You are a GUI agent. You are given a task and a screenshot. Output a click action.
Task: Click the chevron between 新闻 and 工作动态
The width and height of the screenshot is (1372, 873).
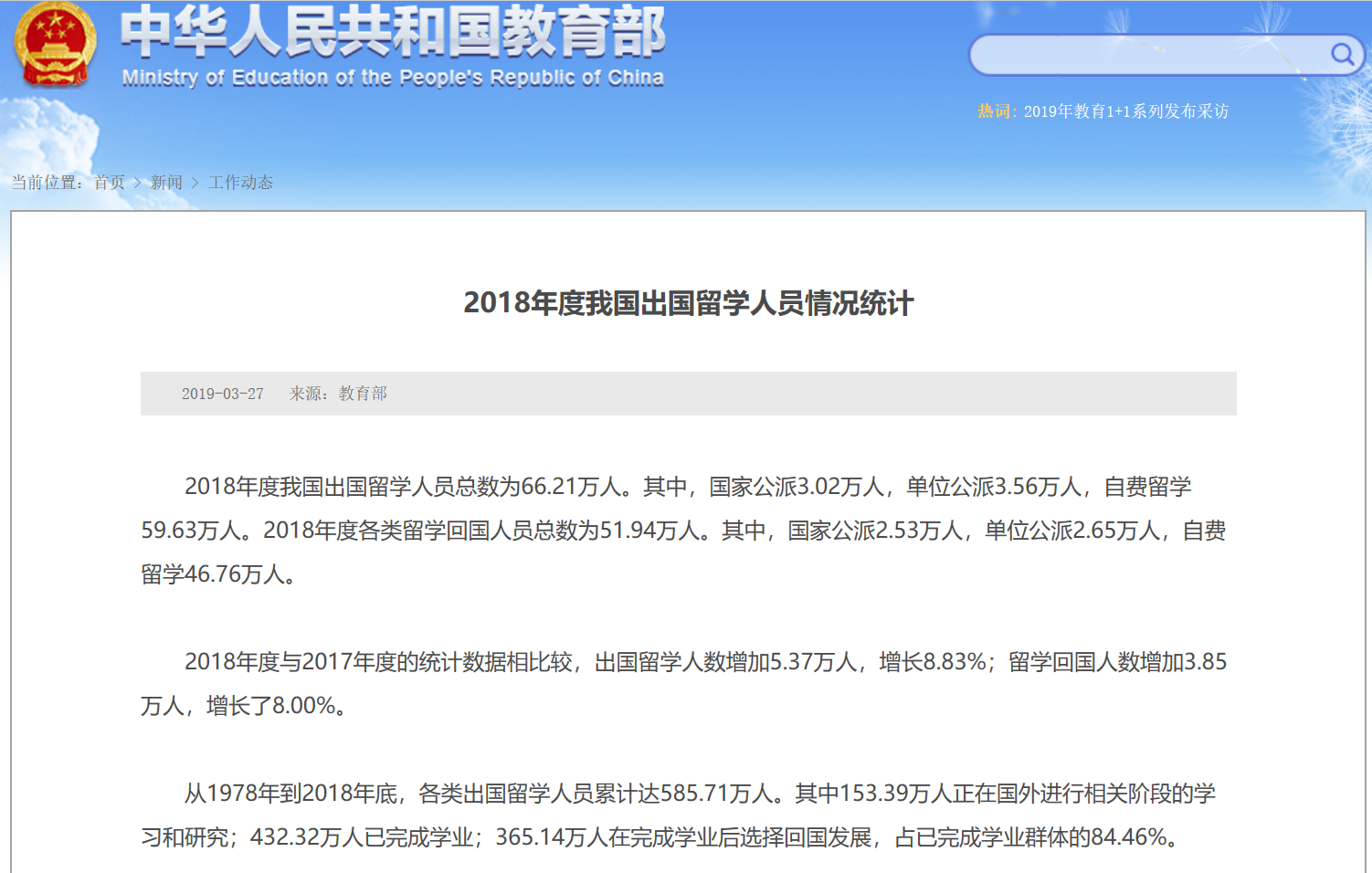tap(195, 183)
